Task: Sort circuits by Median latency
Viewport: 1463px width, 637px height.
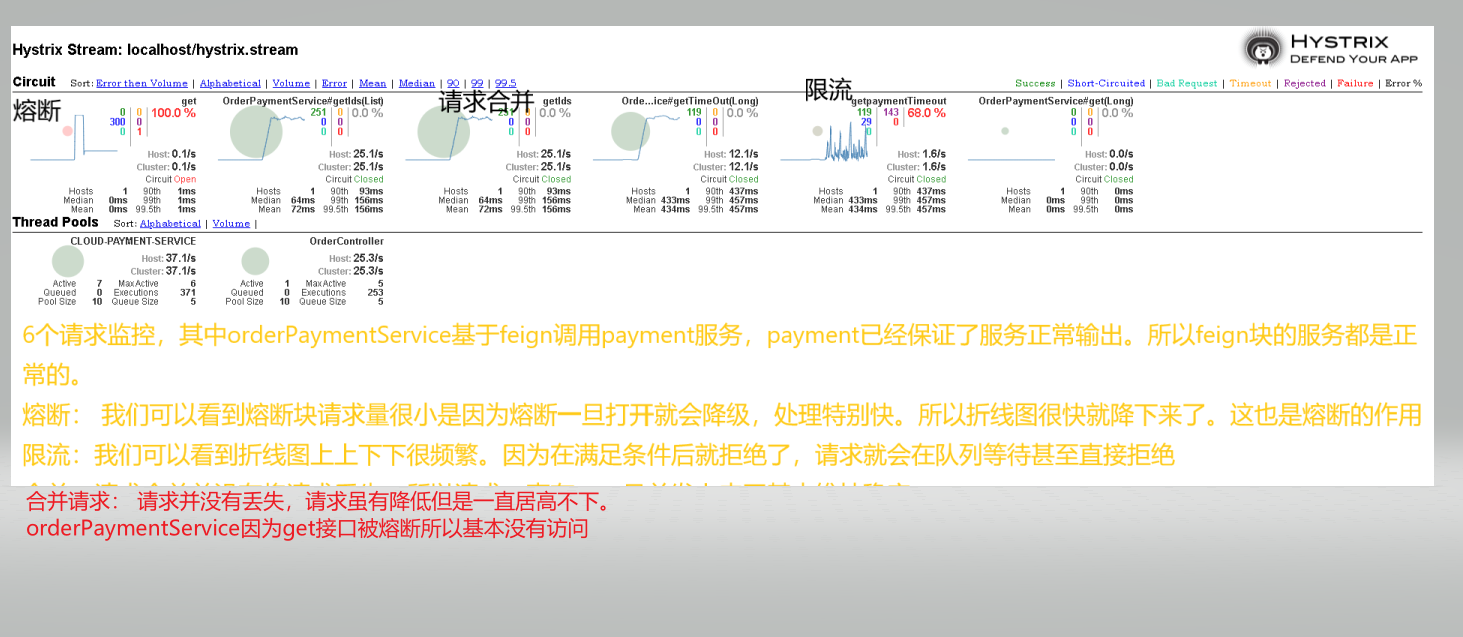Action: [x=417, y=84]
